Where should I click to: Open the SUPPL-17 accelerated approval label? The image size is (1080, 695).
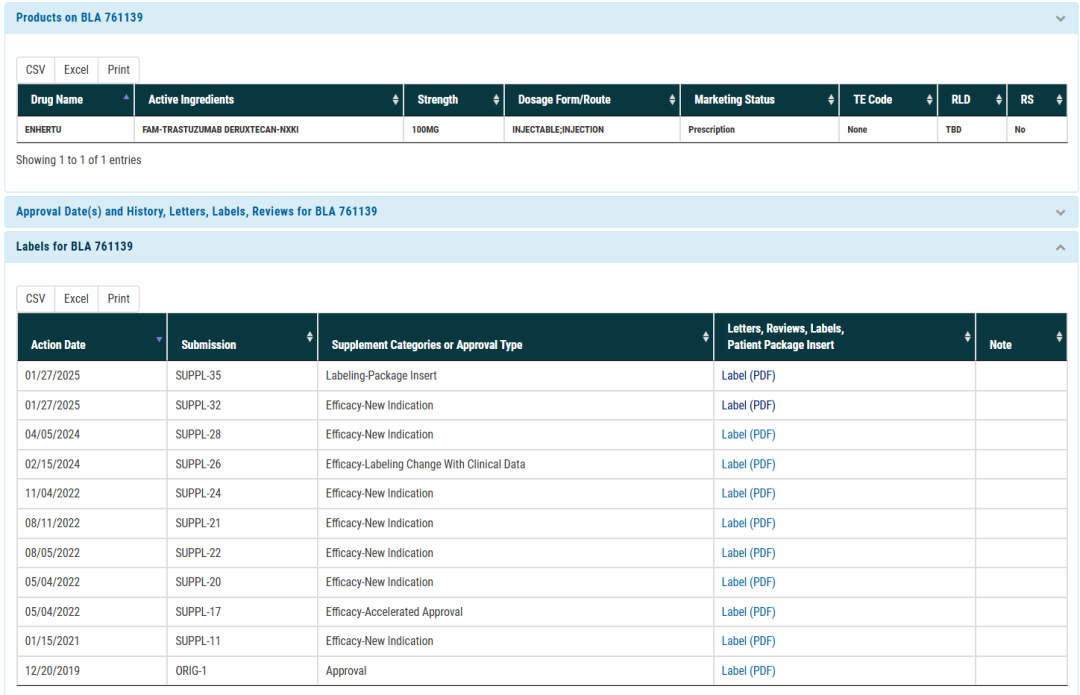748,612
